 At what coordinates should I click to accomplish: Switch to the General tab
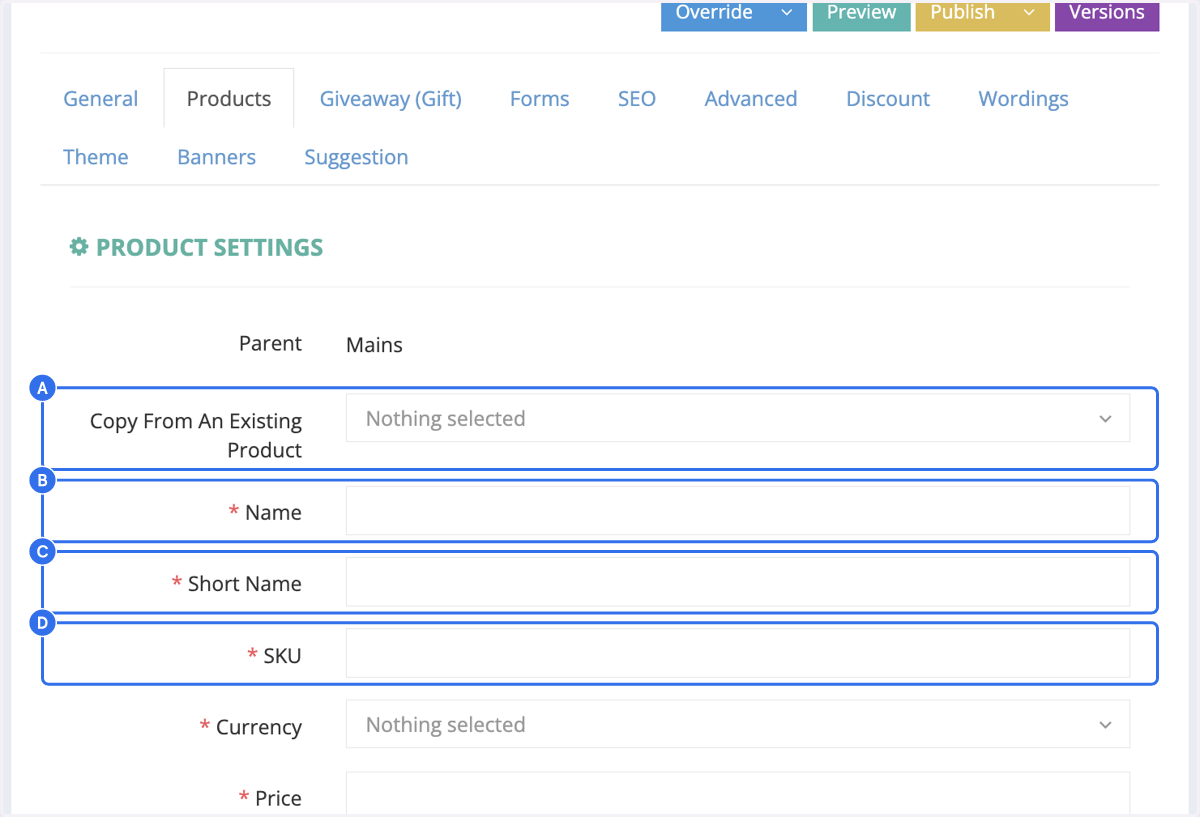[101, 99]
